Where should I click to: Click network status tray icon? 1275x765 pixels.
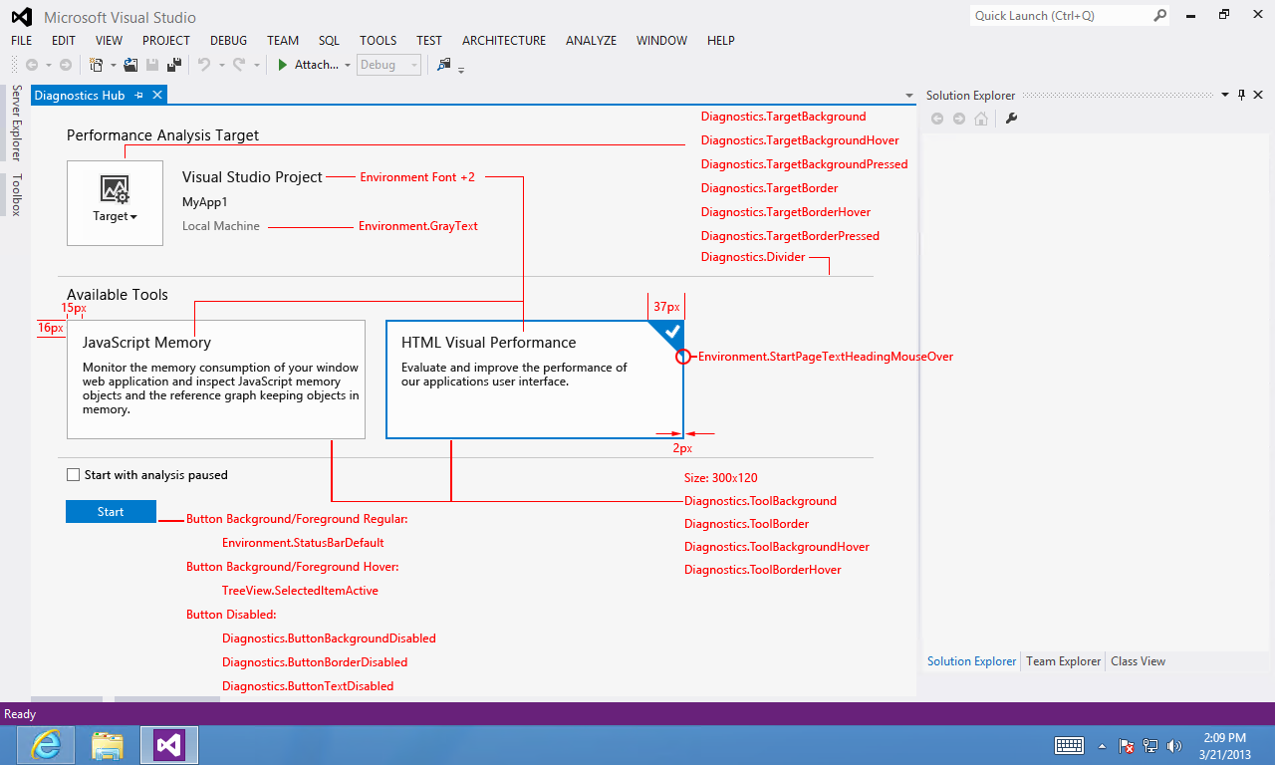1151,746
